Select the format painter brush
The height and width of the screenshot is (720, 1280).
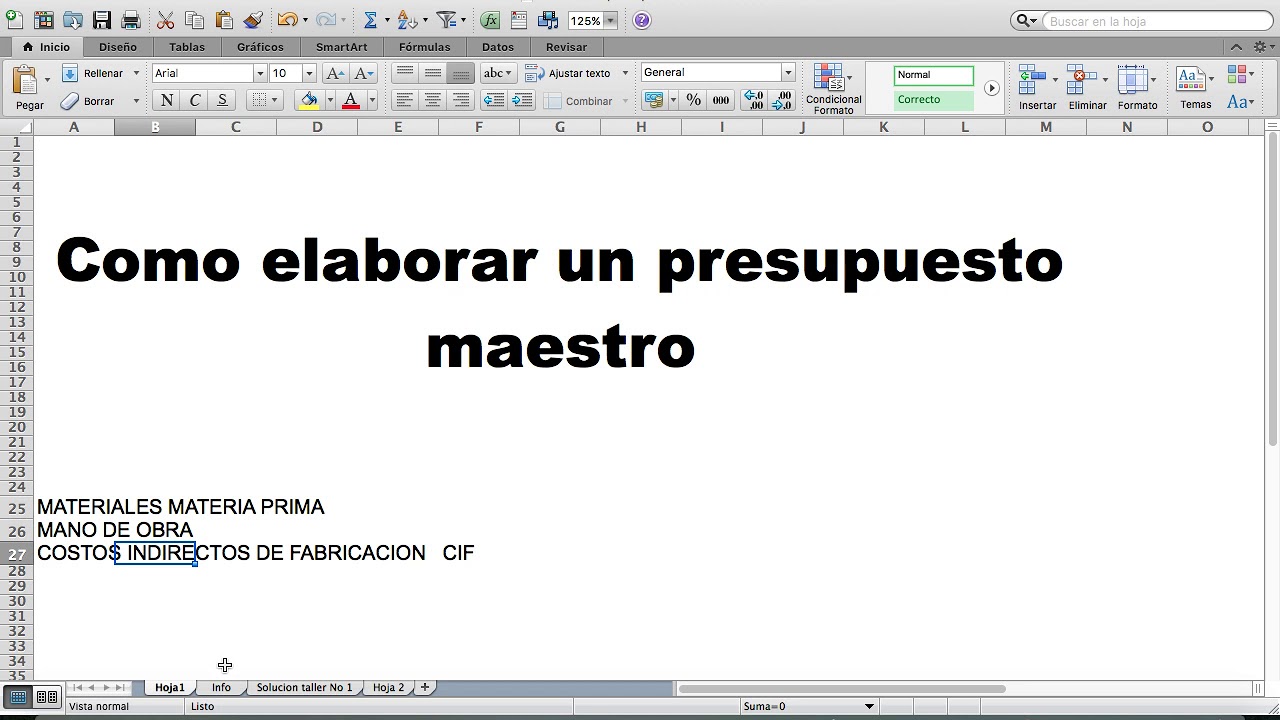pyautogui.click(x=253, y=20)
